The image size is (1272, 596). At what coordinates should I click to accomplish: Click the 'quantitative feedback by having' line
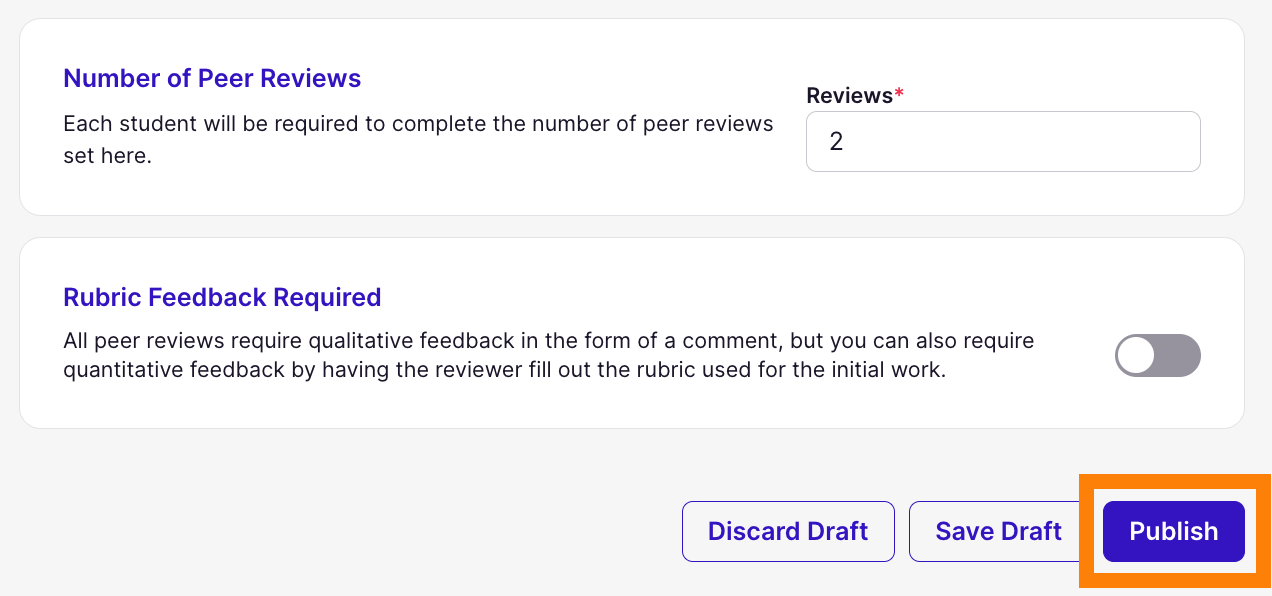point(504,370)
